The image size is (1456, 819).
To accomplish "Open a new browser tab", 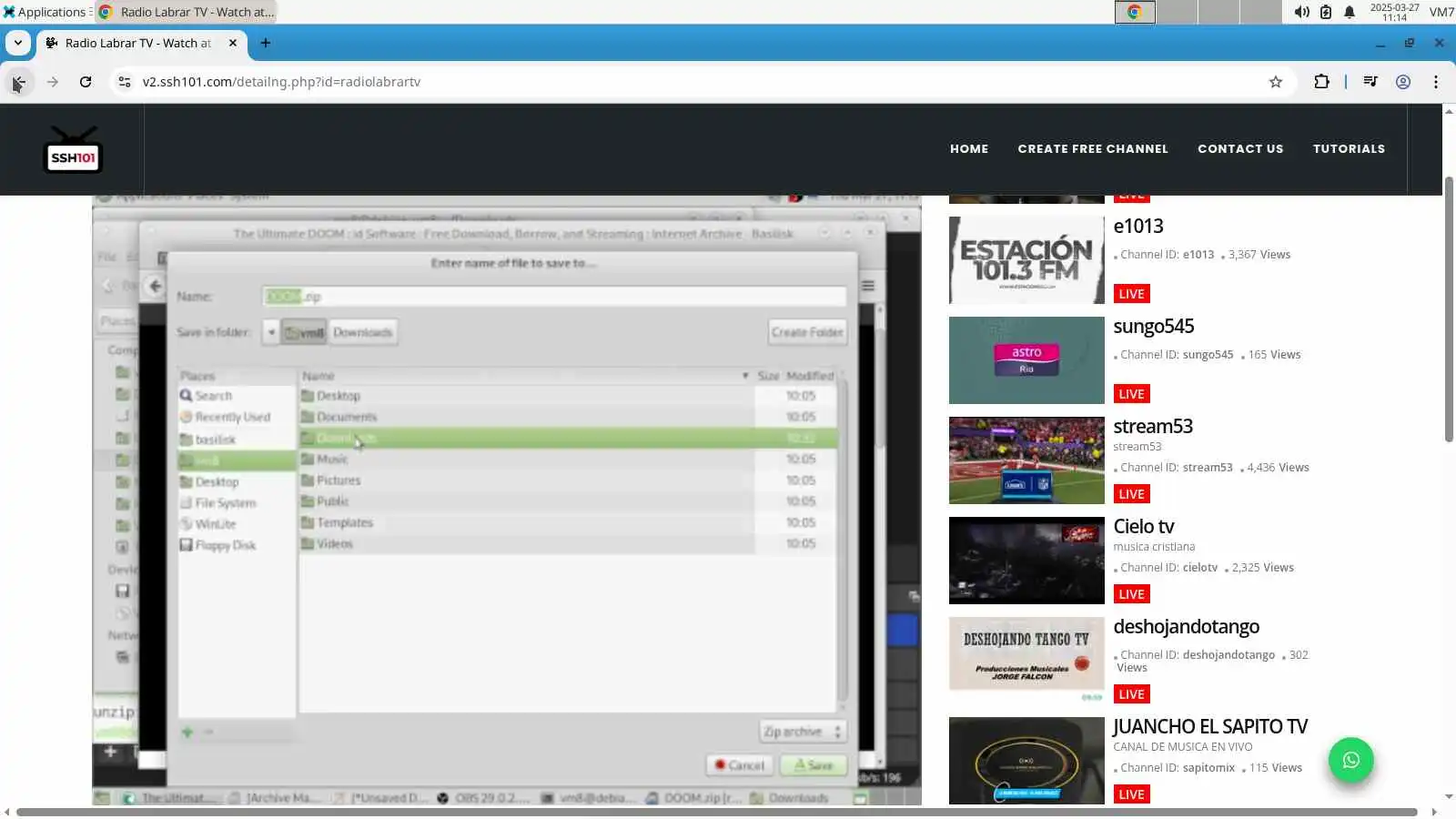I will tap(266, 43).
